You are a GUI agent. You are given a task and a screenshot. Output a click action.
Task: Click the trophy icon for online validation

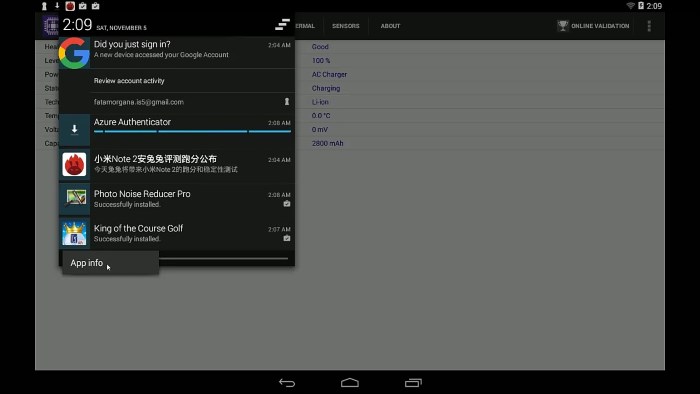click(x=562, y=25)
